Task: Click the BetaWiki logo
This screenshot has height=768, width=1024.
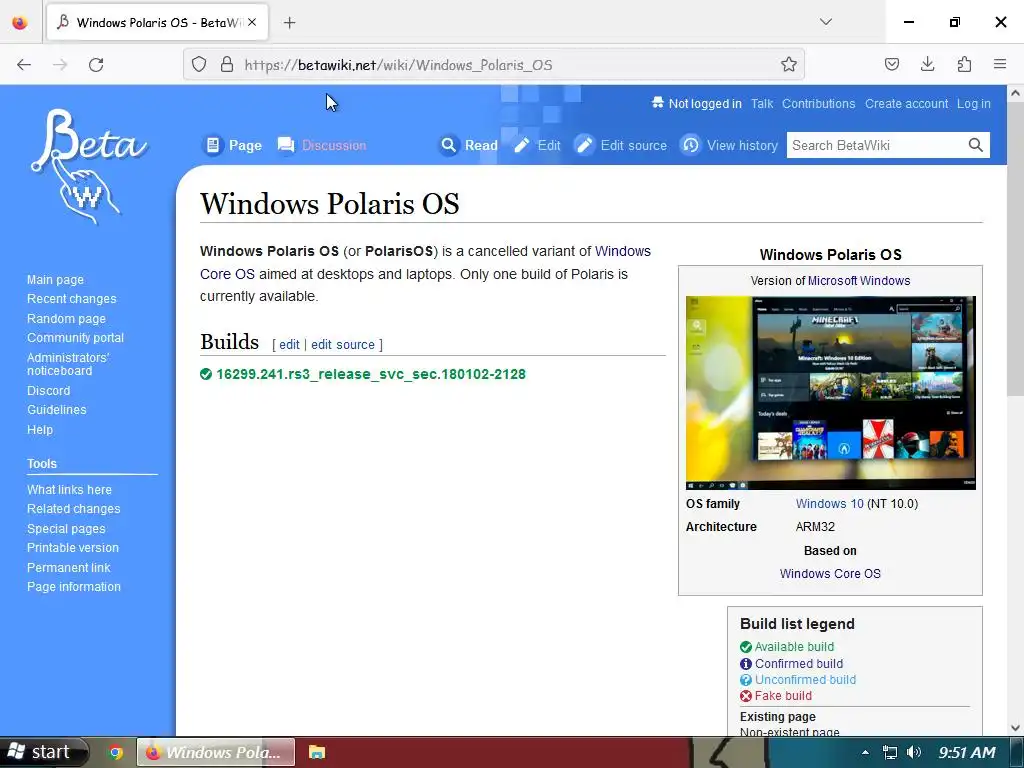Action: pos(88,167)
